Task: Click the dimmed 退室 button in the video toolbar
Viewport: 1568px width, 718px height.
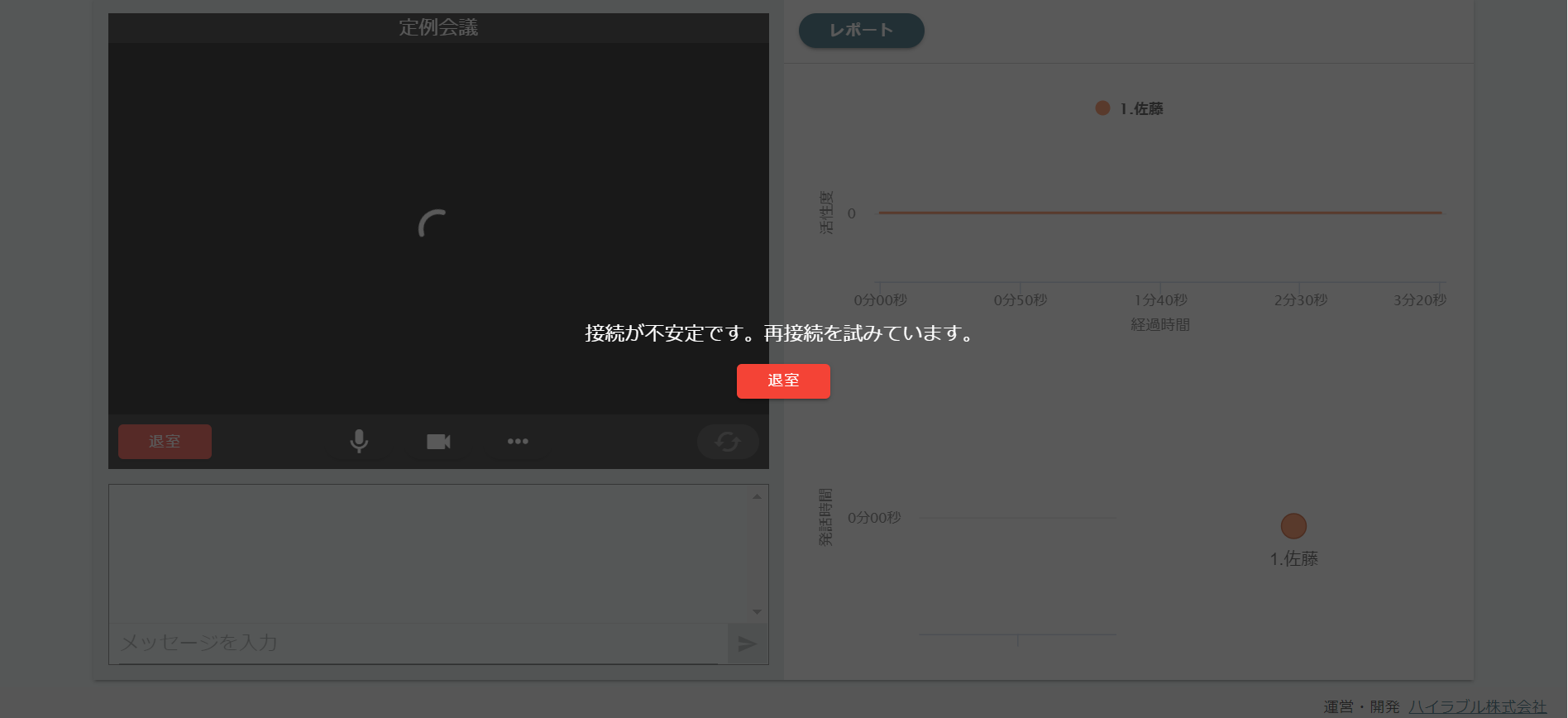Action: tap(165, 442)
